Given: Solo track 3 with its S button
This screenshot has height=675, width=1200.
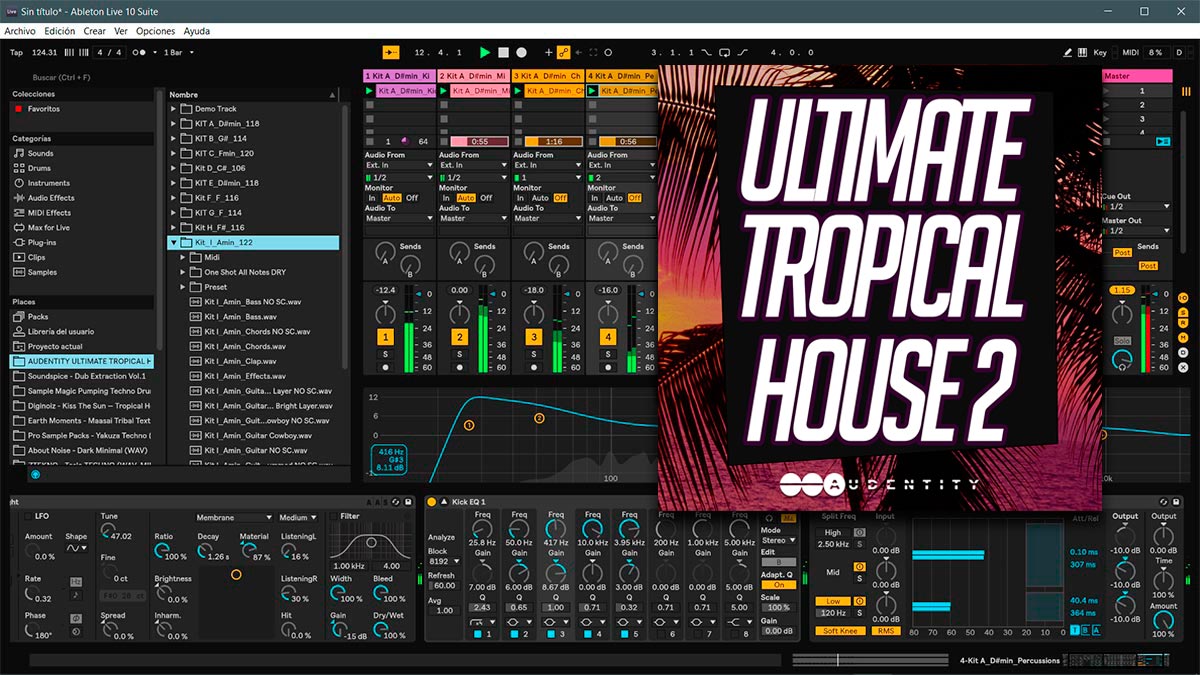Looking at the screenshot, I should pyautogui.click(x=533, y=354).
